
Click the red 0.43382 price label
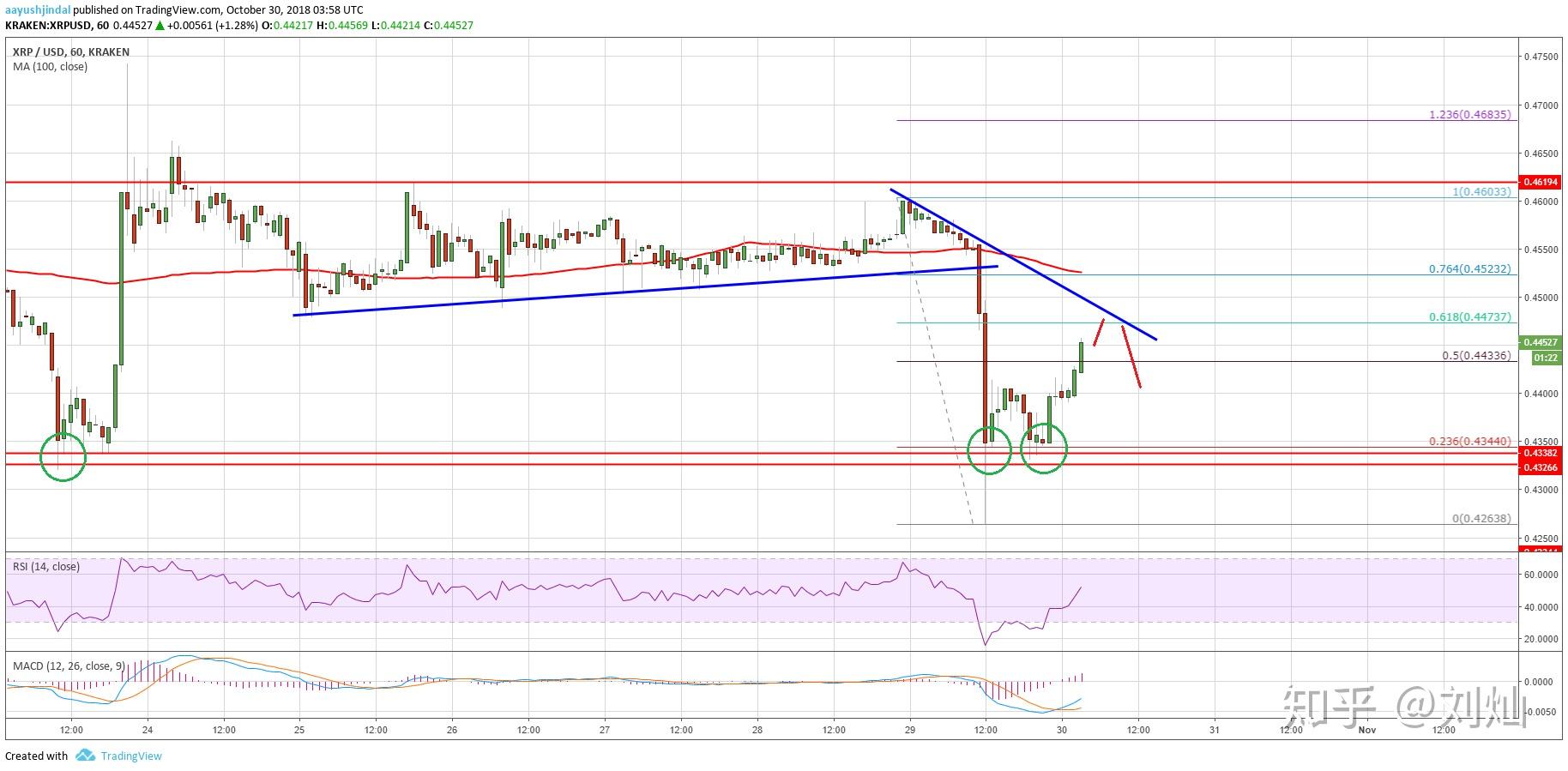pyautogui.click(x=1540, y=453)
